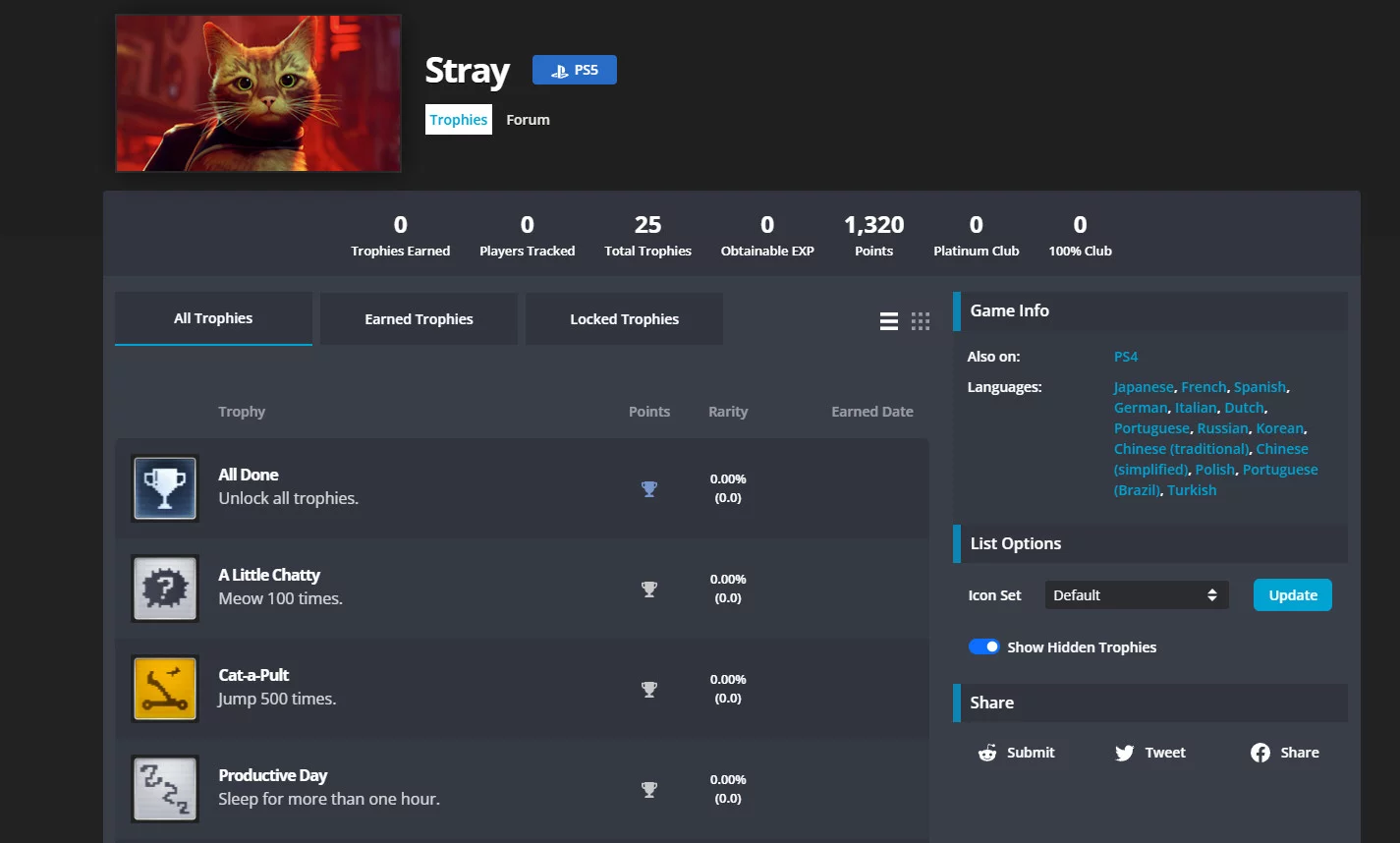
Task: Select the Spanish language link
Action: point(1260,387)
